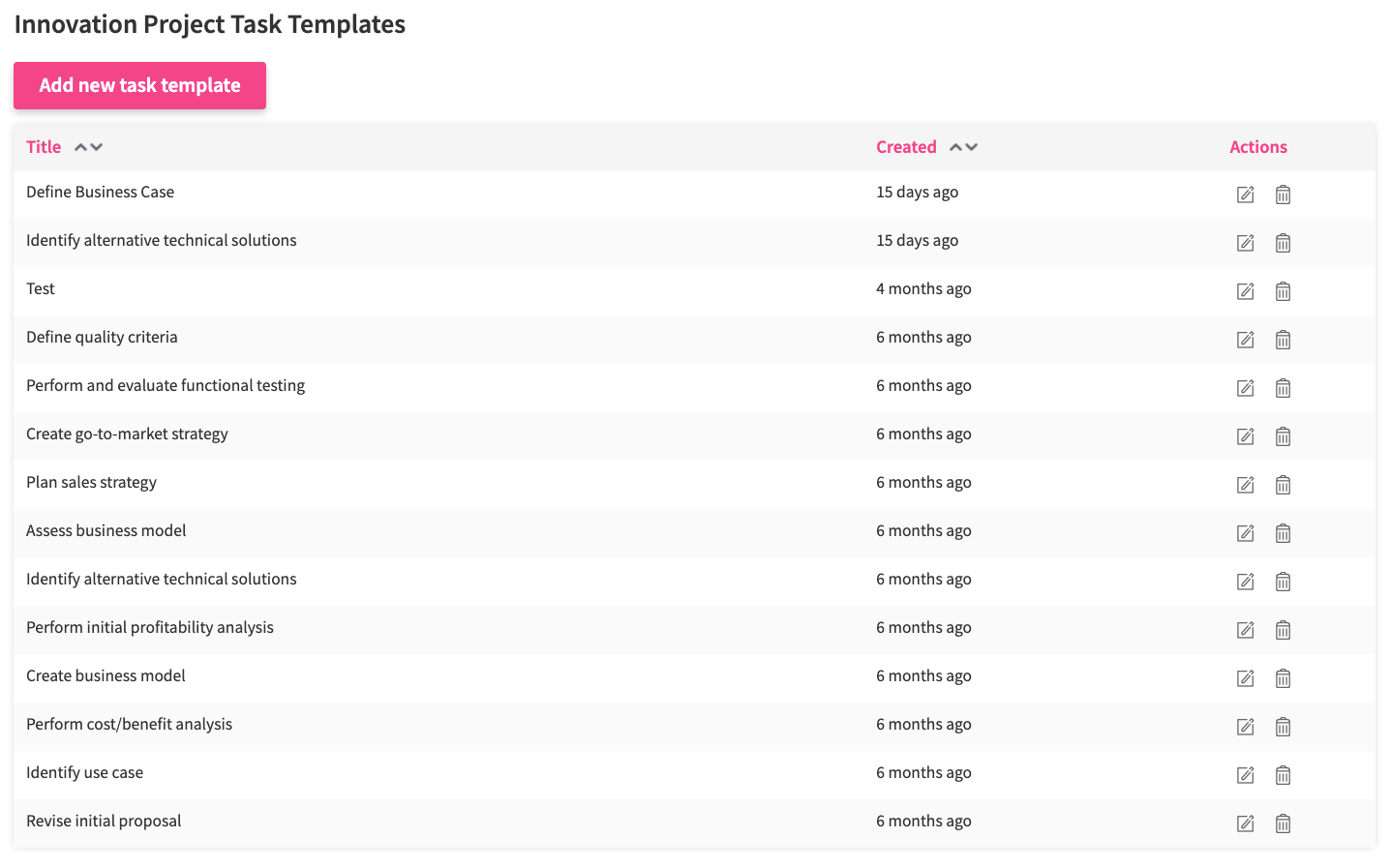Viewport: 1391px width, 868px height.
Task: Edit Perform cost/benefit analysis template
Action: click(1245, 727)
